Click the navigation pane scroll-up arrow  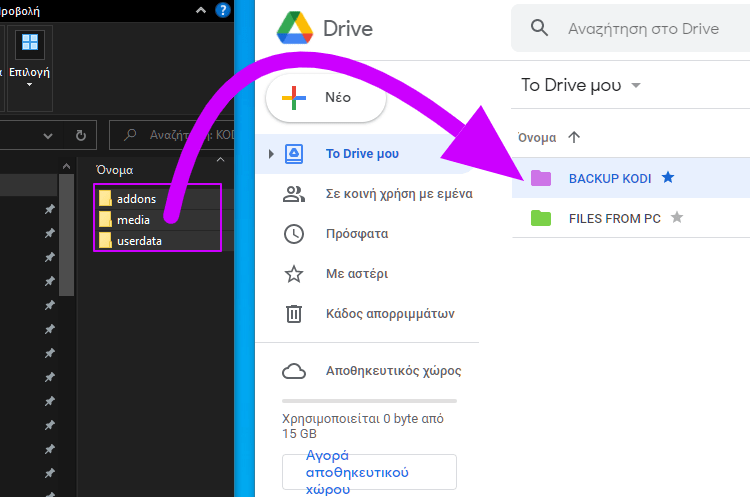click(x=66, y=166)
